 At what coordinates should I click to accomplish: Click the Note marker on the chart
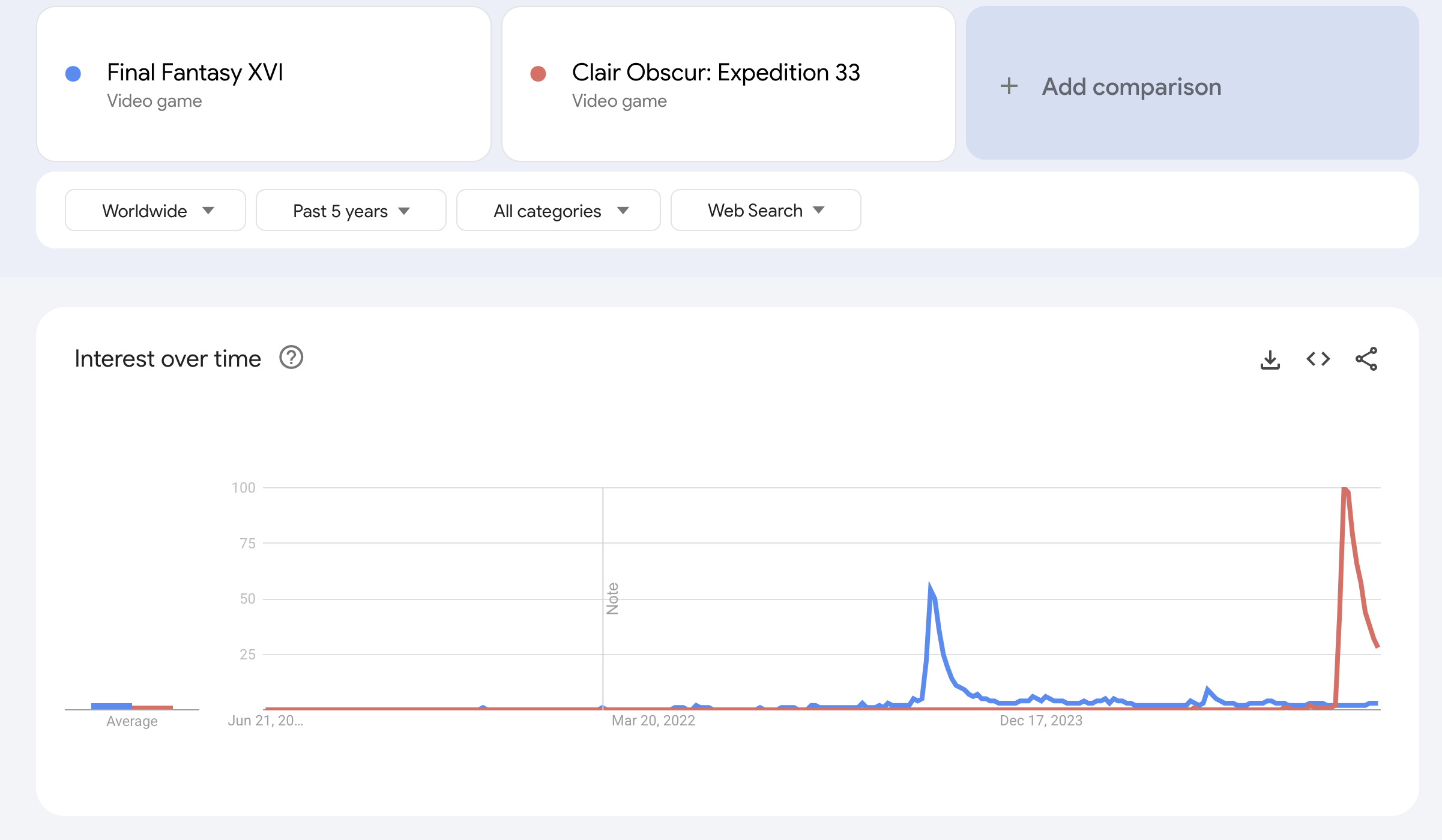(612, 599)
